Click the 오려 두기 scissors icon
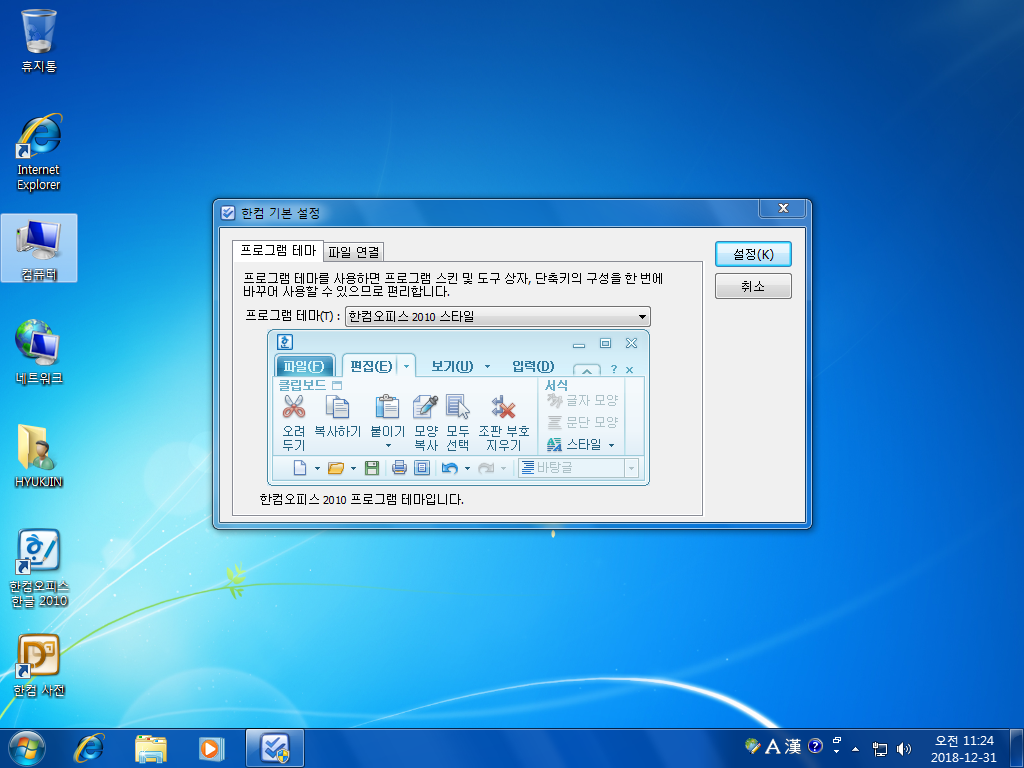 pyautogui.click(x=294, y=407)
